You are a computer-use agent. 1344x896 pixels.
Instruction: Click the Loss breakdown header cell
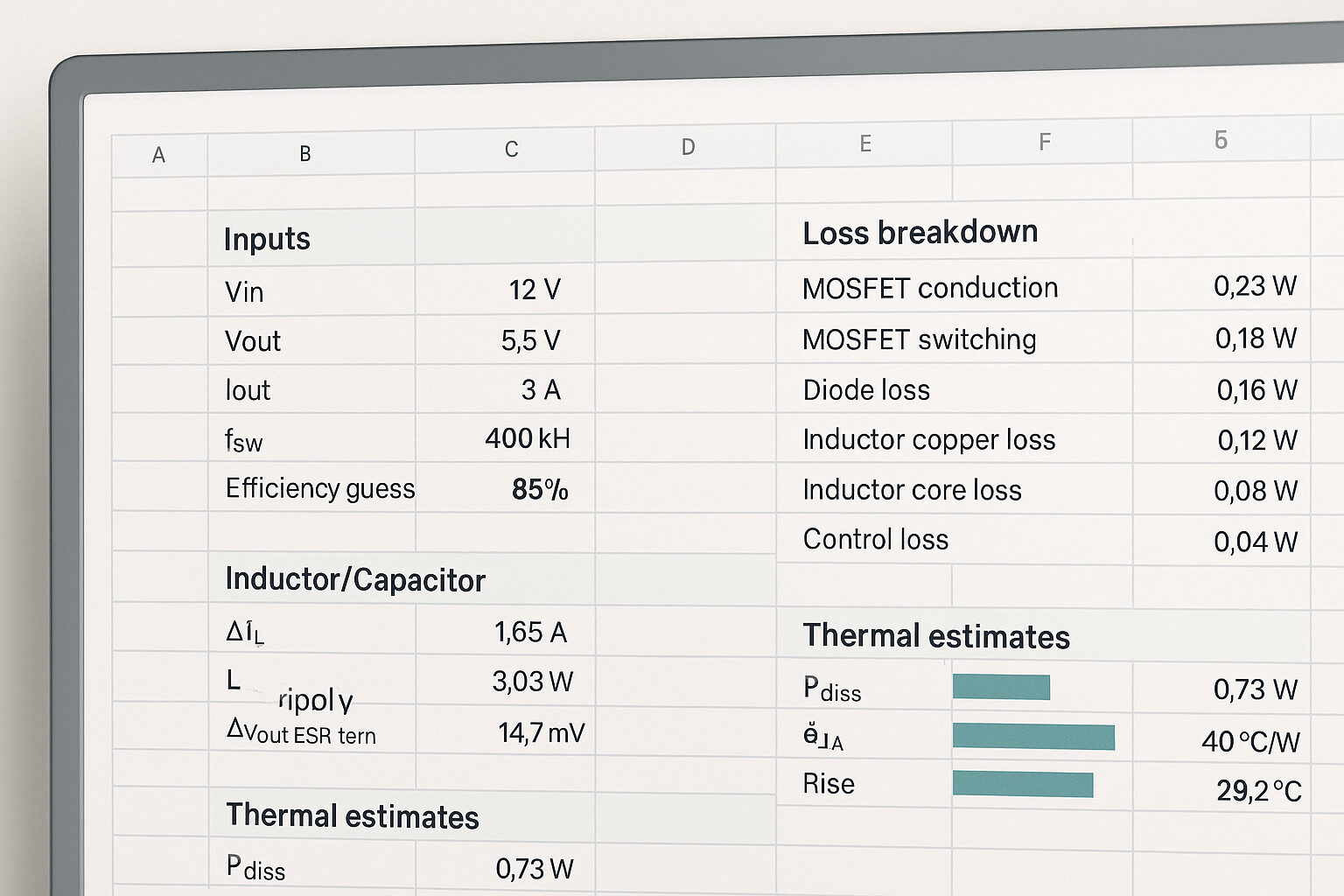[x=920, y=232]
